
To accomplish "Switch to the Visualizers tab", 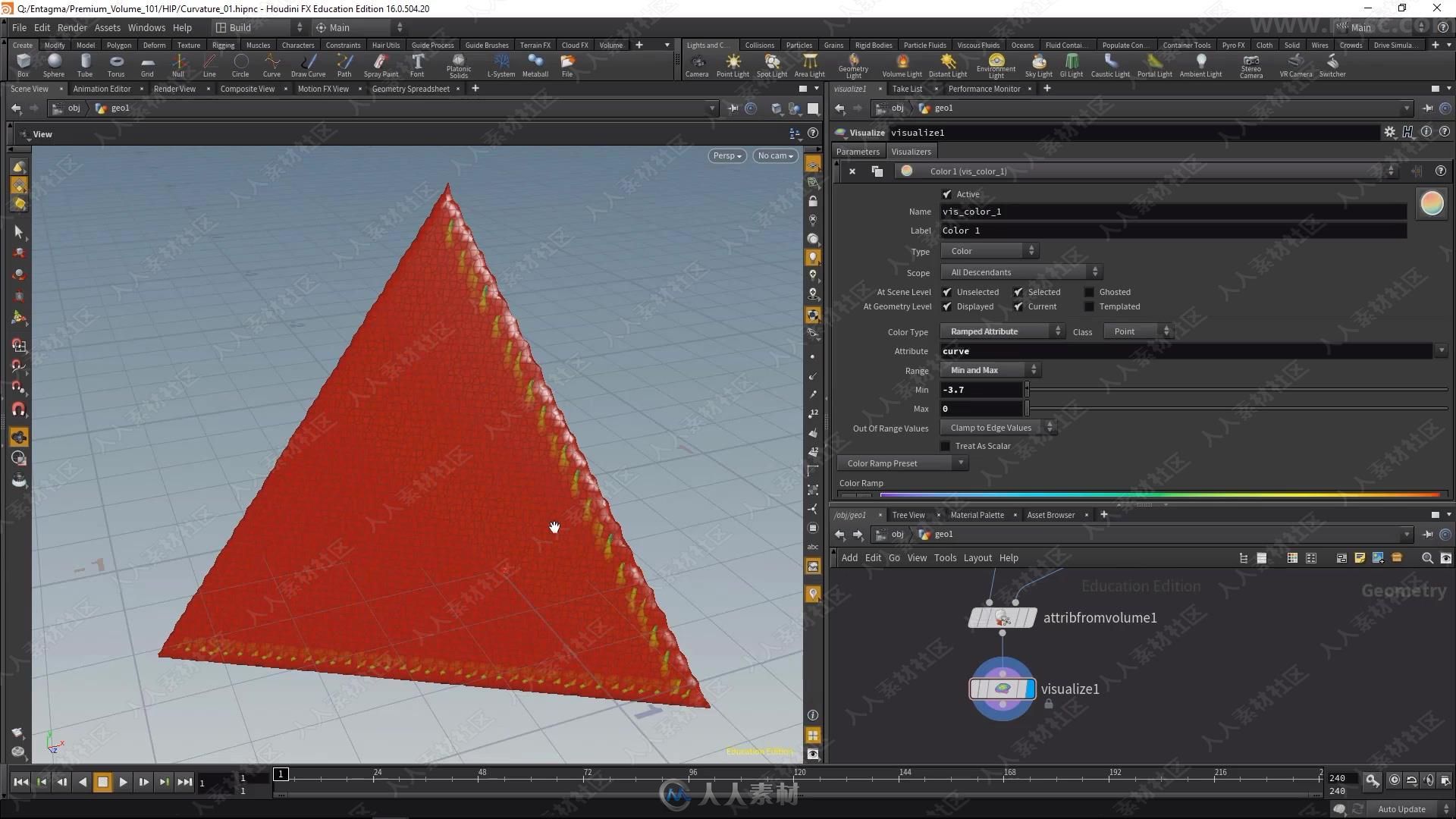I will point(911,152).
